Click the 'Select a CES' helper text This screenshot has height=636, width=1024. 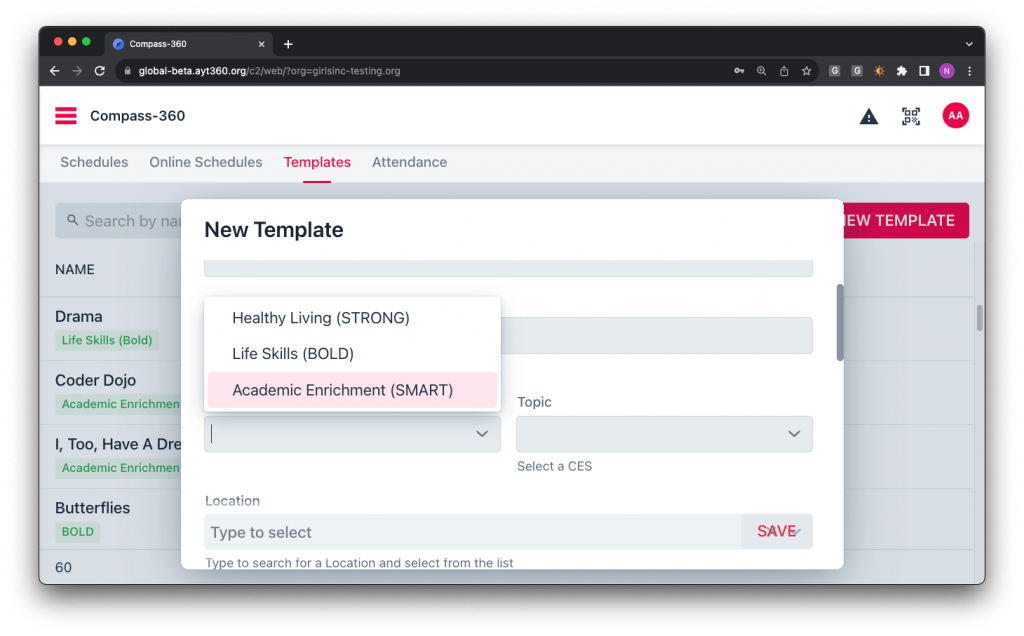554,466
